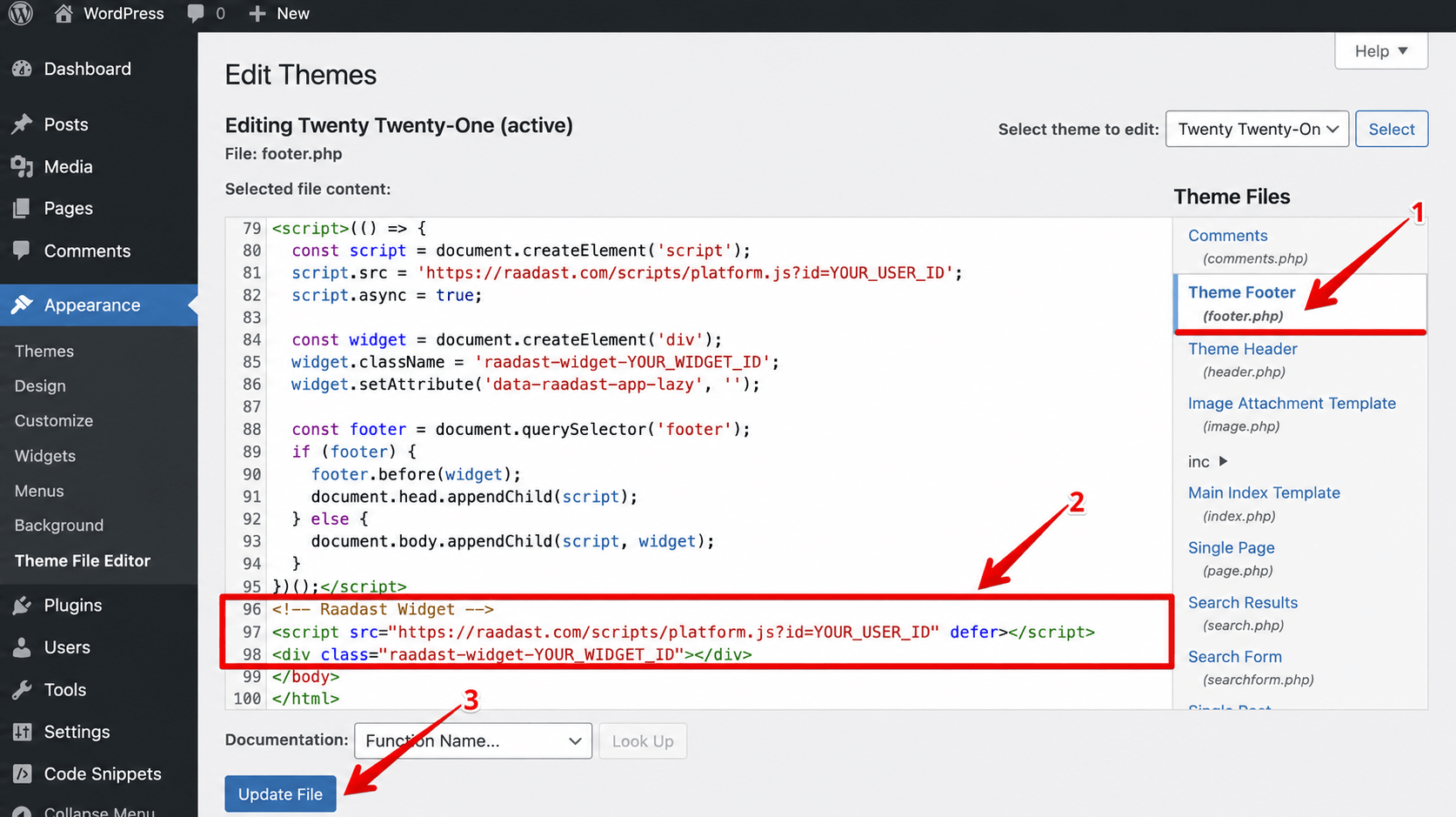Viewport: 1456px width, 817px height.
Task: Click code line 98 with div class
Action: pyautogui.click(x=512, y=654)
